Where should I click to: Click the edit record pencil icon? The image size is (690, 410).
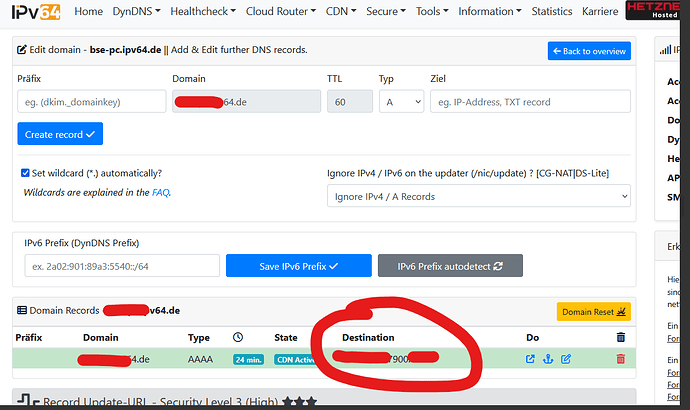pyautogui.click(x=566, y=359)
